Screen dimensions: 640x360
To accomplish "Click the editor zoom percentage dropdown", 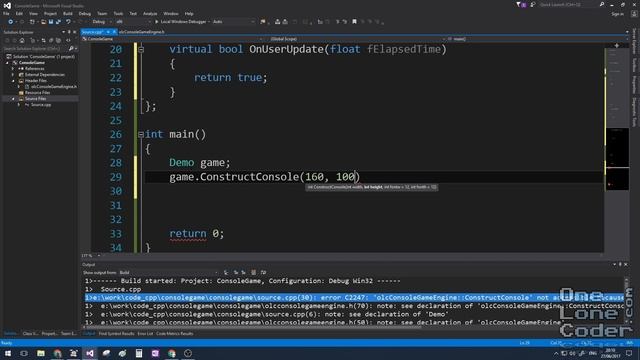I will coord(92,256).
